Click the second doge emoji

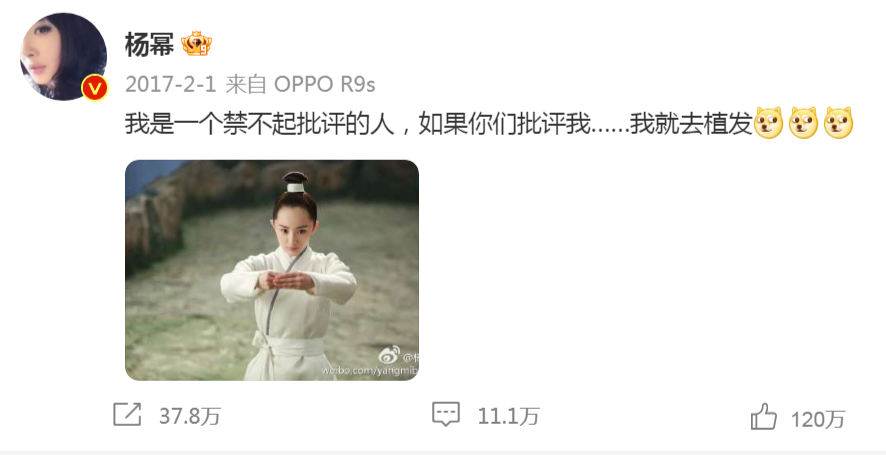(x=804, y=123)
